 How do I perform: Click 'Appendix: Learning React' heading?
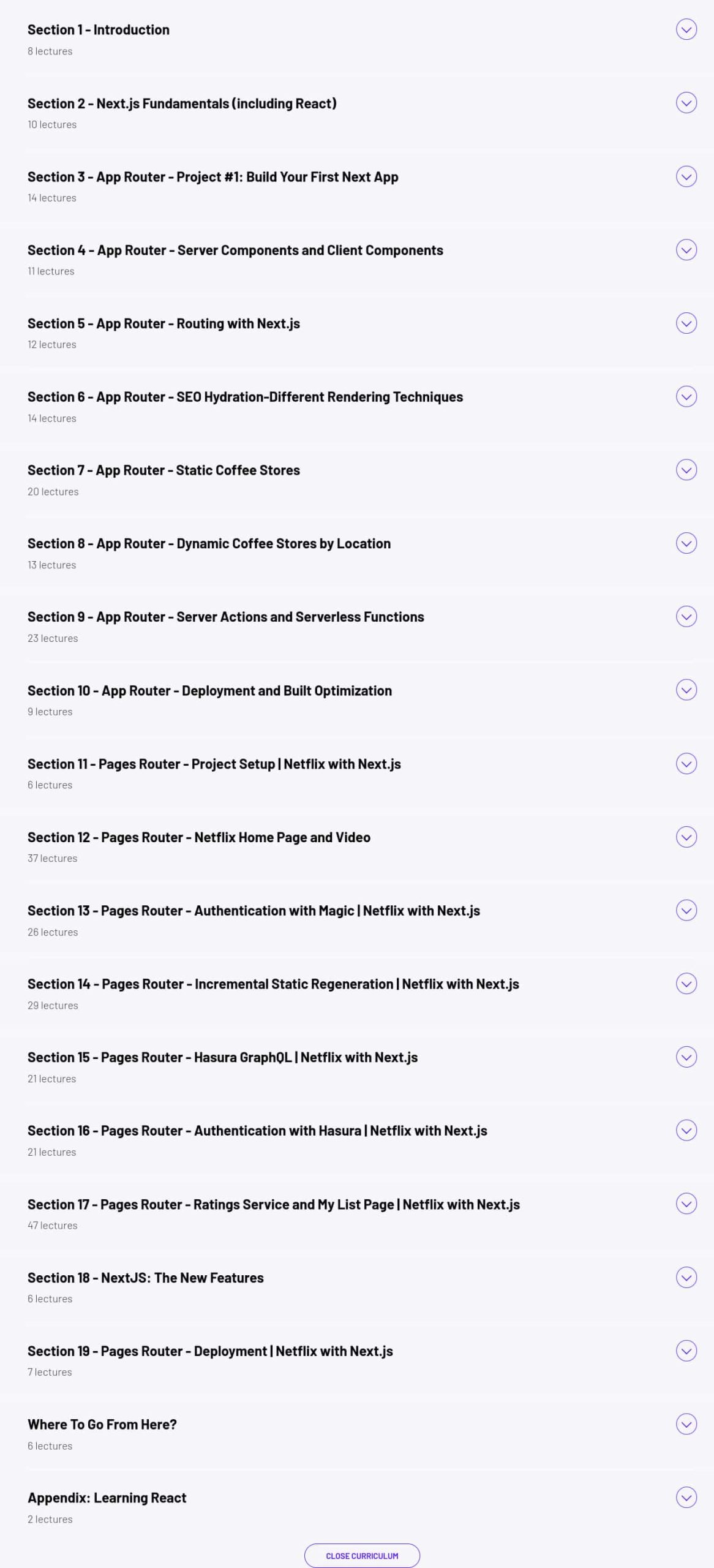(107, 1498)
